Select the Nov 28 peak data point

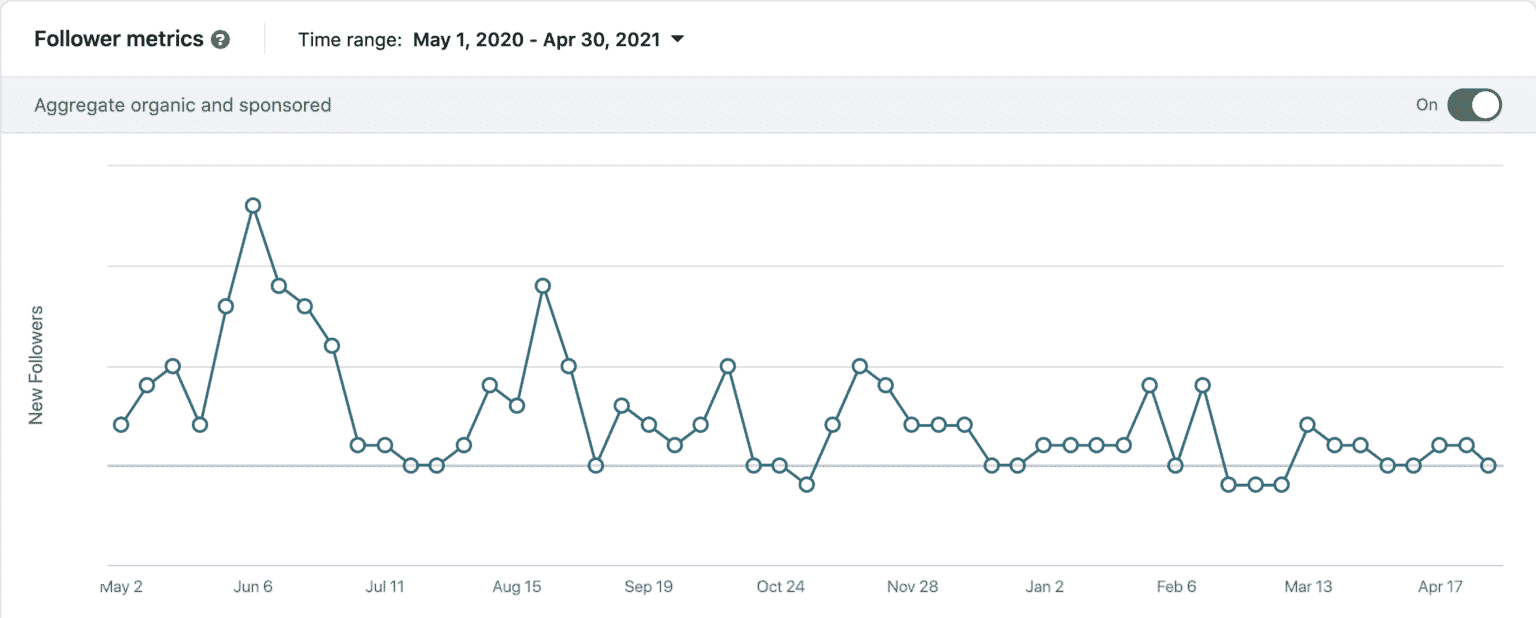pyautogui.click(x=861, y=366)
